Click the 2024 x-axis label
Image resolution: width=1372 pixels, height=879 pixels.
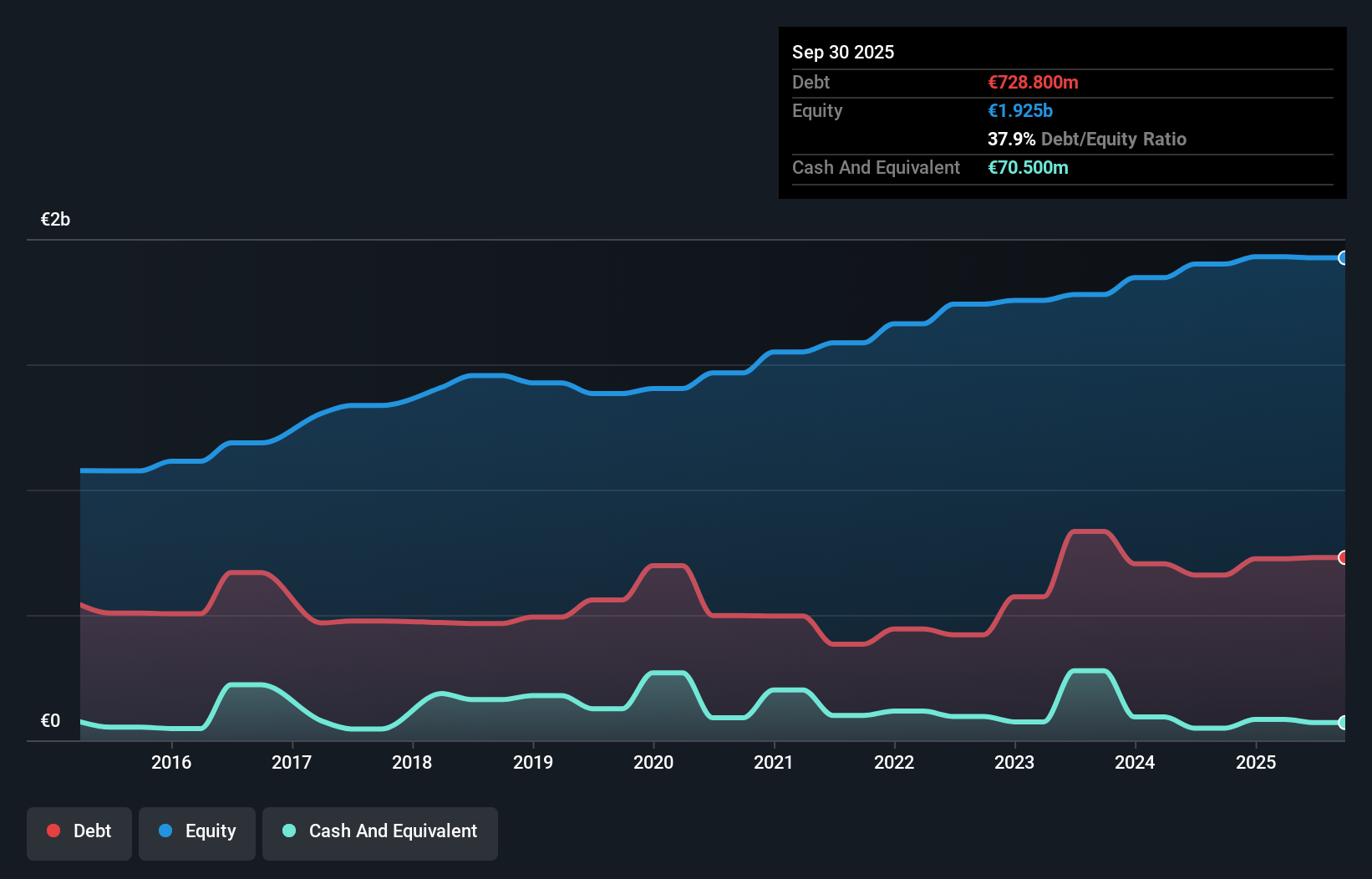[x=1135, y=762]
